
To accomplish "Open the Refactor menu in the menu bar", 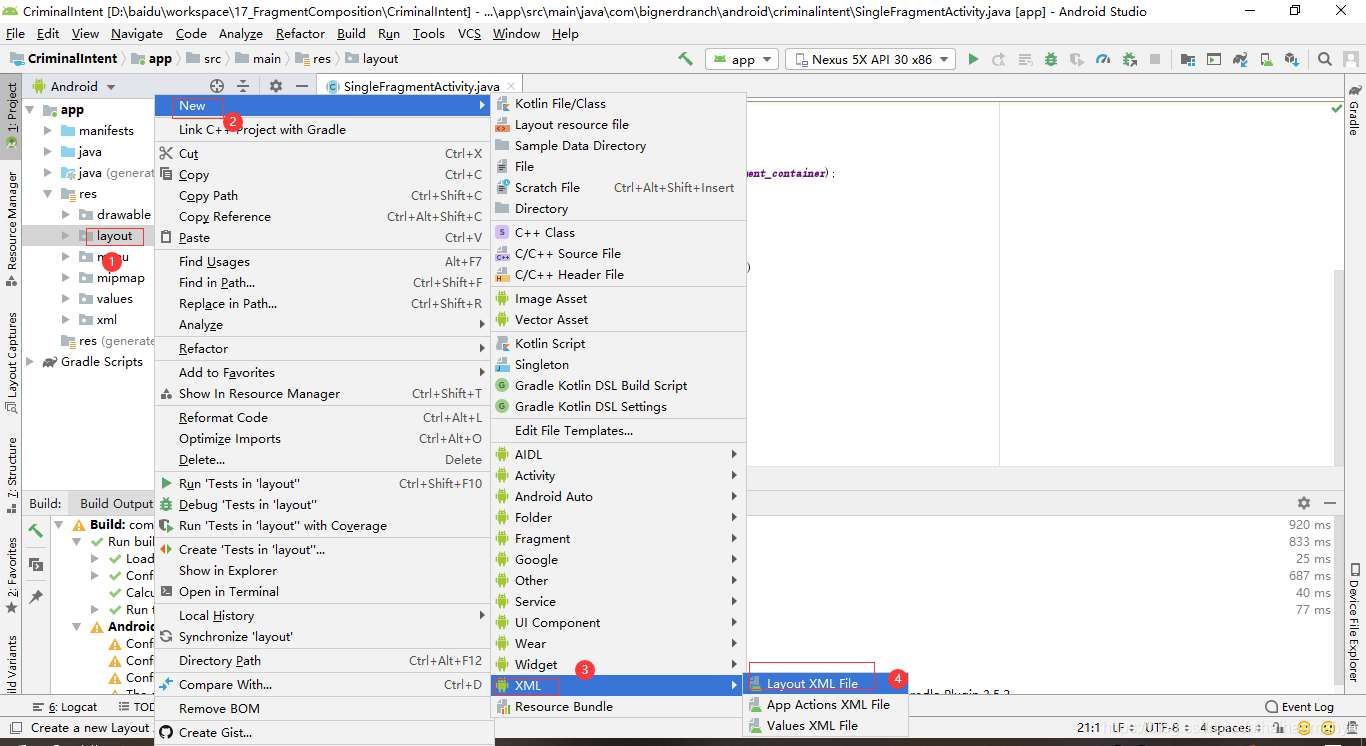I will [x=300, y=33].
